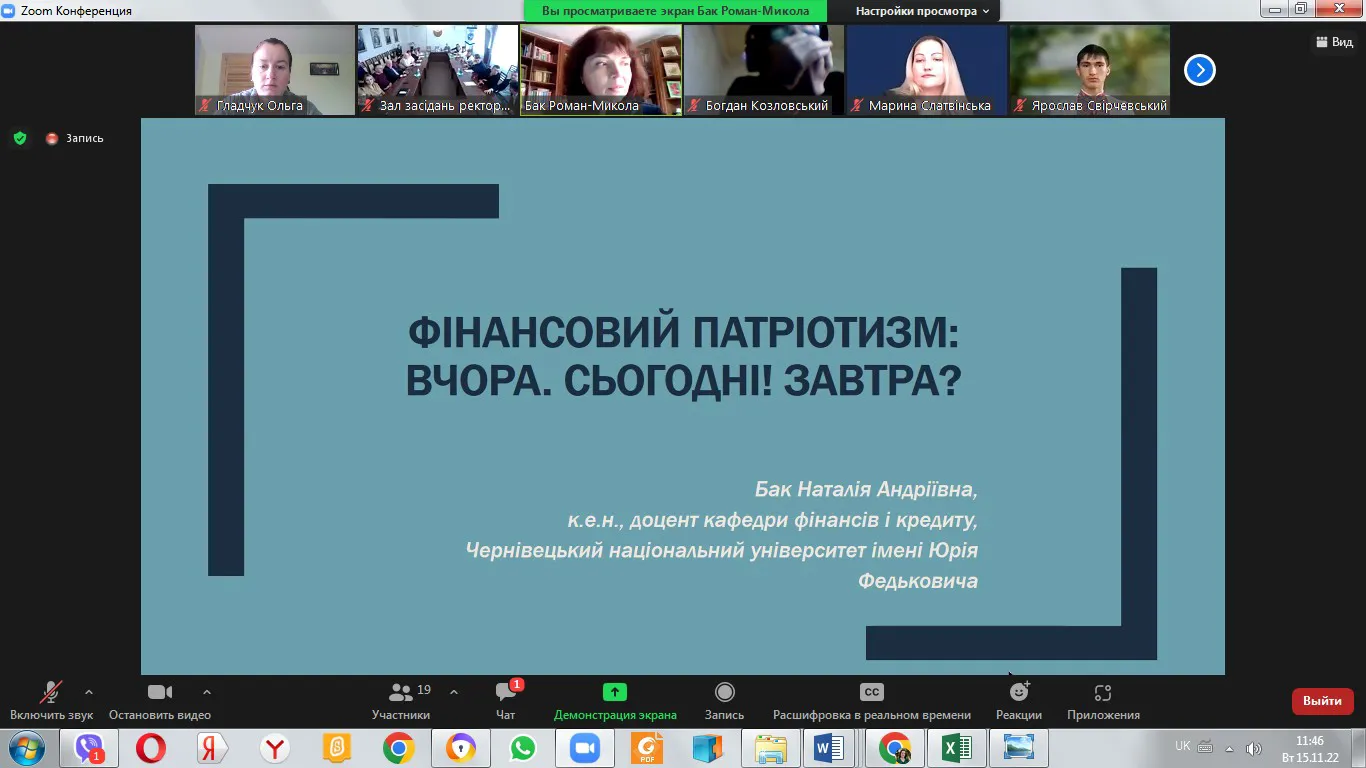Click the green encryption shield icon
This screenshot has height=768, width=1366.
[20, 138]
